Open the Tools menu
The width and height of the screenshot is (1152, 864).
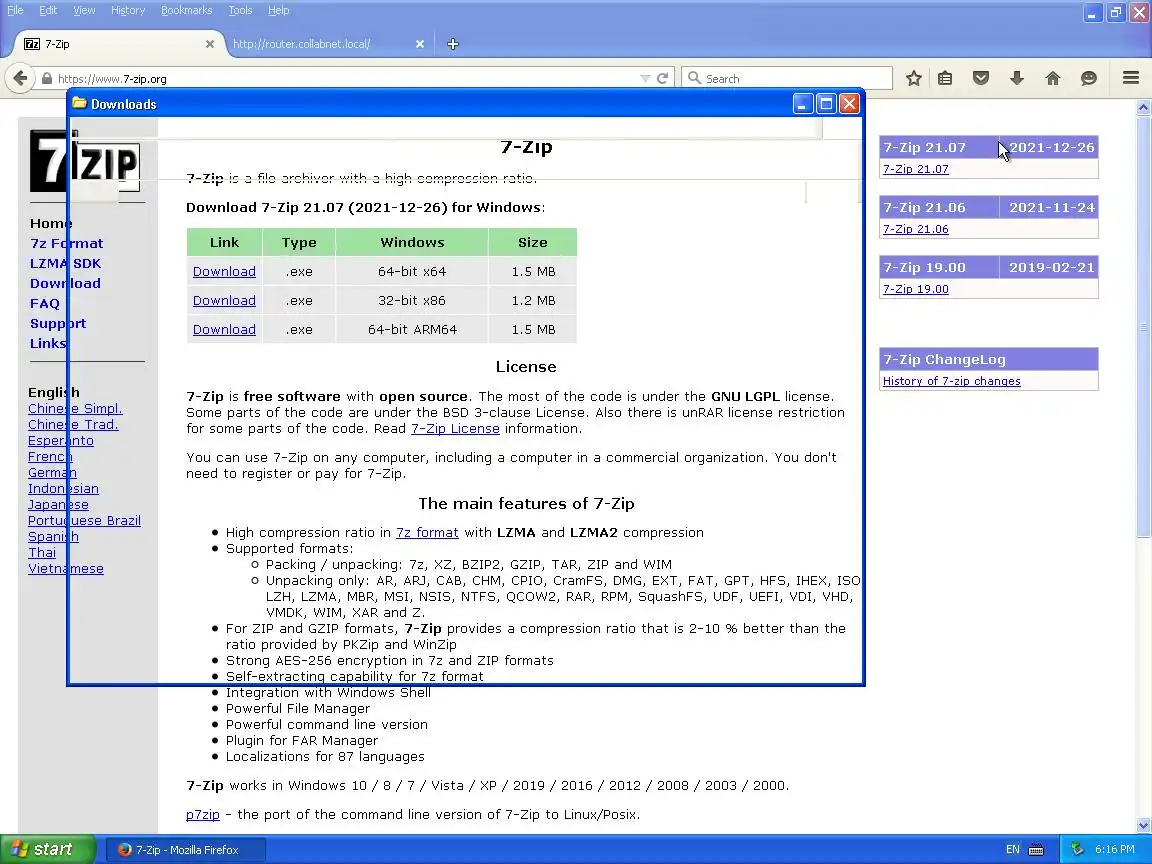pyautogui.click(x=240, y=10)
